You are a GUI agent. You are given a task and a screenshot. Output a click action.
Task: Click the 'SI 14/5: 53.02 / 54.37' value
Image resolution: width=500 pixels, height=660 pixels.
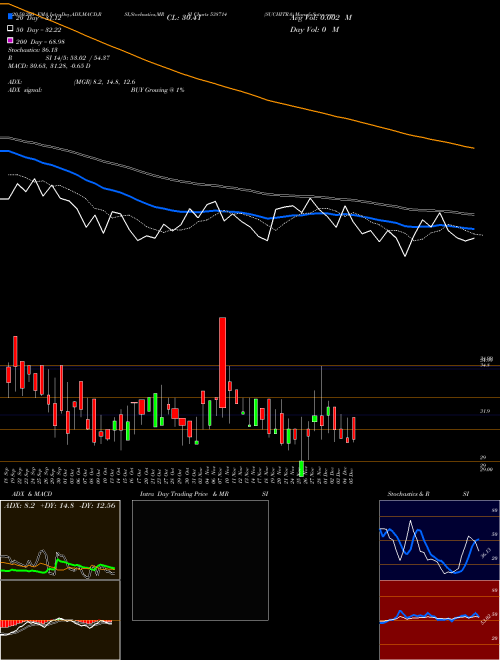(78, 58)
